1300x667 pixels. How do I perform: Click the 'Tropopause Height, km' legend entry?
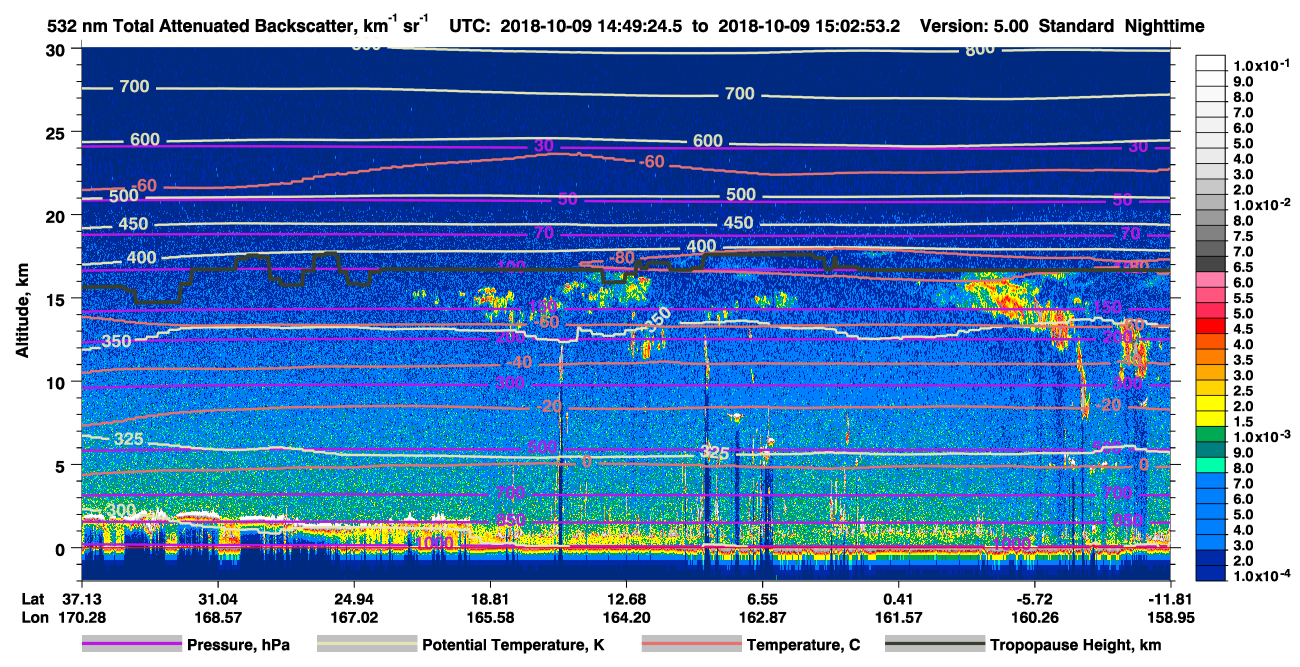[1076, 646]
